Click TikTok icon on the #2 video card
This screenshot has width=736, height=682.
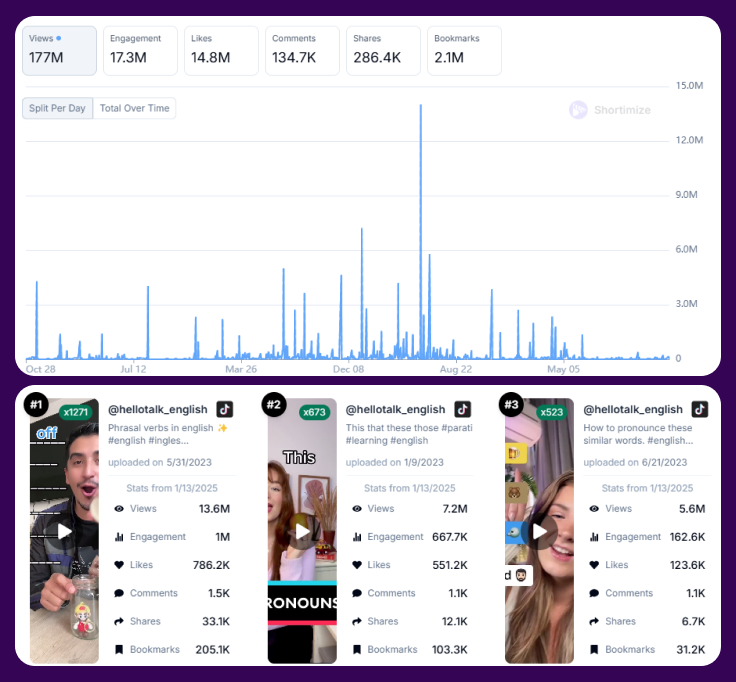pyautogui.click(x=462, y=409)
